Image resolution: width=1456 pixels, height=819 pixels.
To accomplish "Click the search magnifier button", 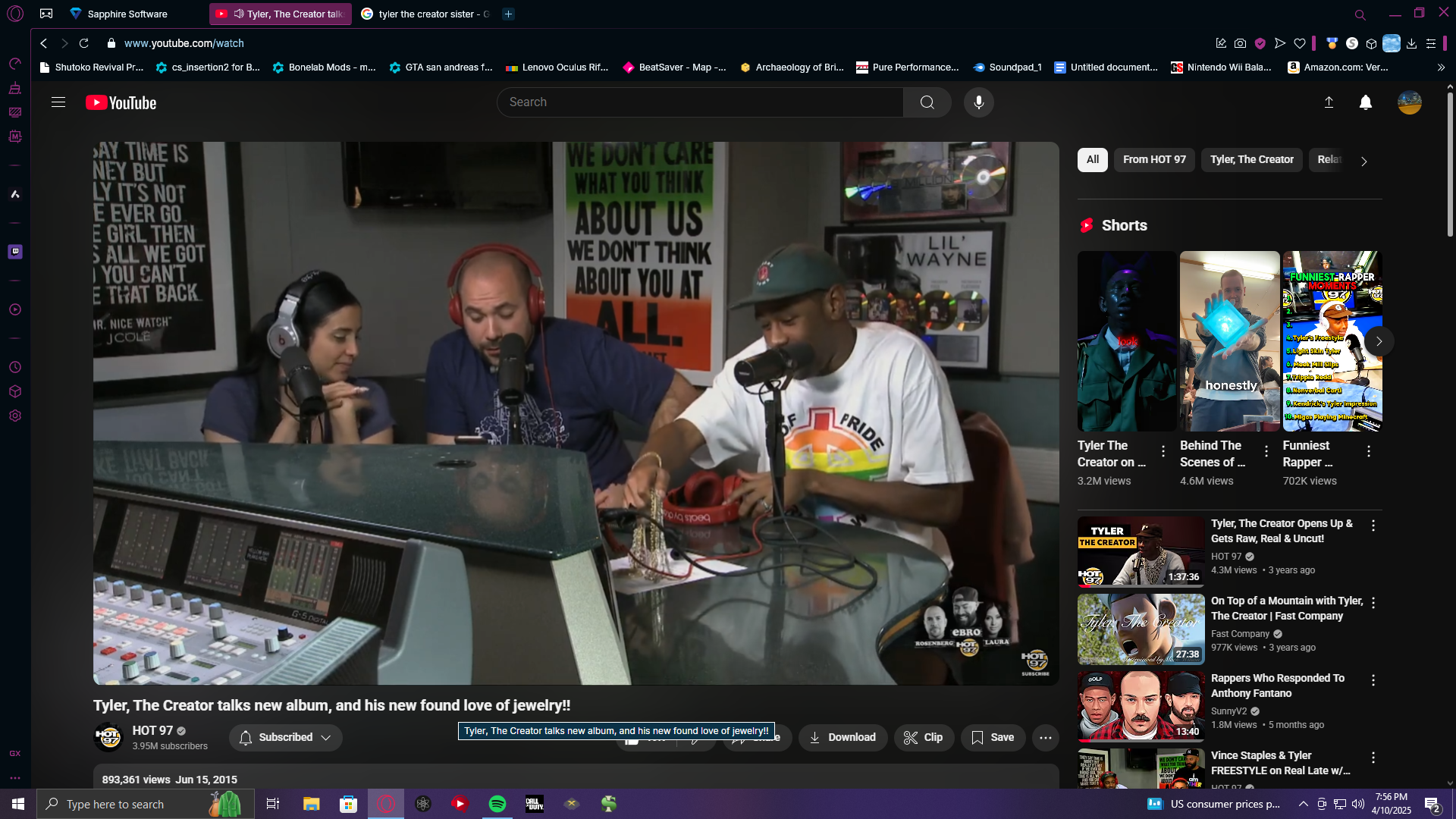I will tap(927, 102).
